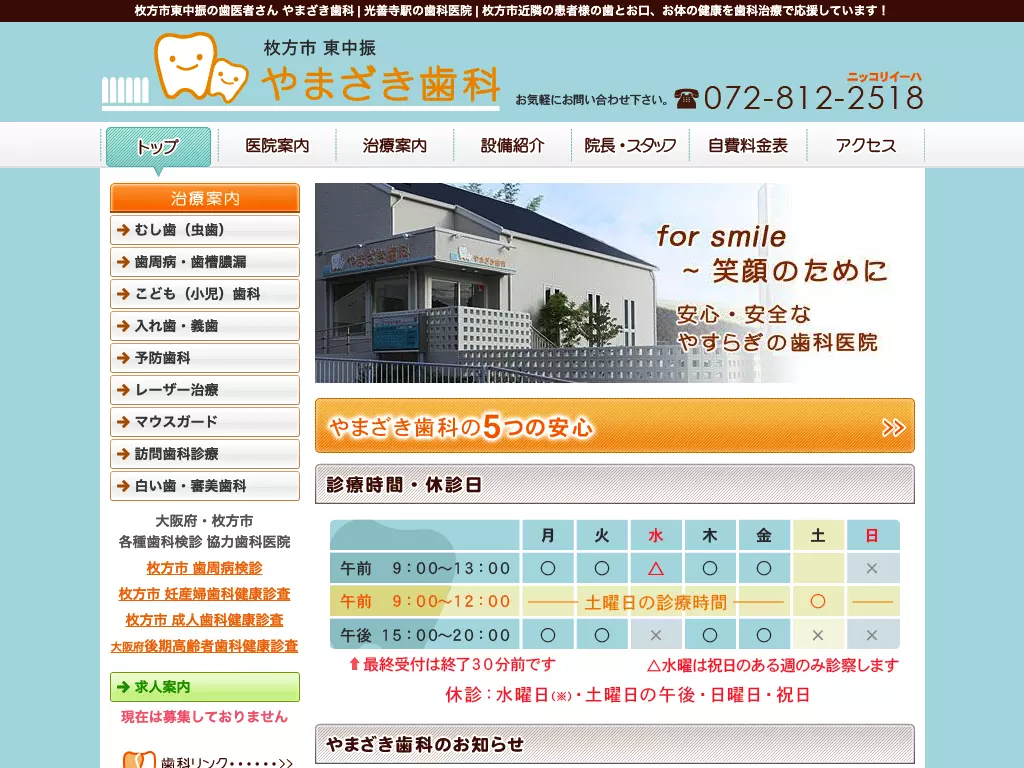The image size is (1024, 768).
Task: Go to the 治療案内 navigation item
Action: 394,146
